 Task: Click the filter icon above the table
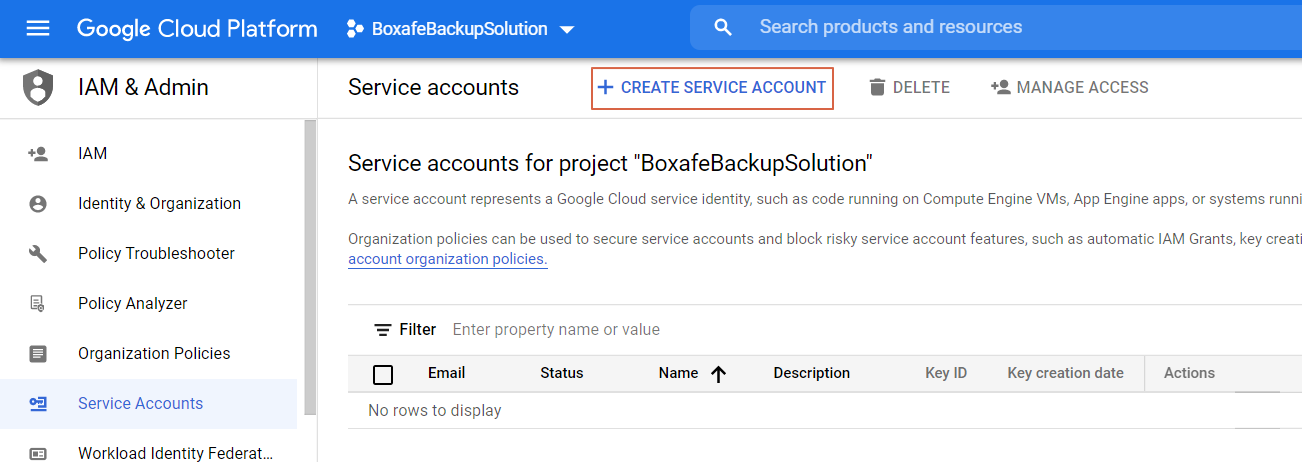pos(382,330)
